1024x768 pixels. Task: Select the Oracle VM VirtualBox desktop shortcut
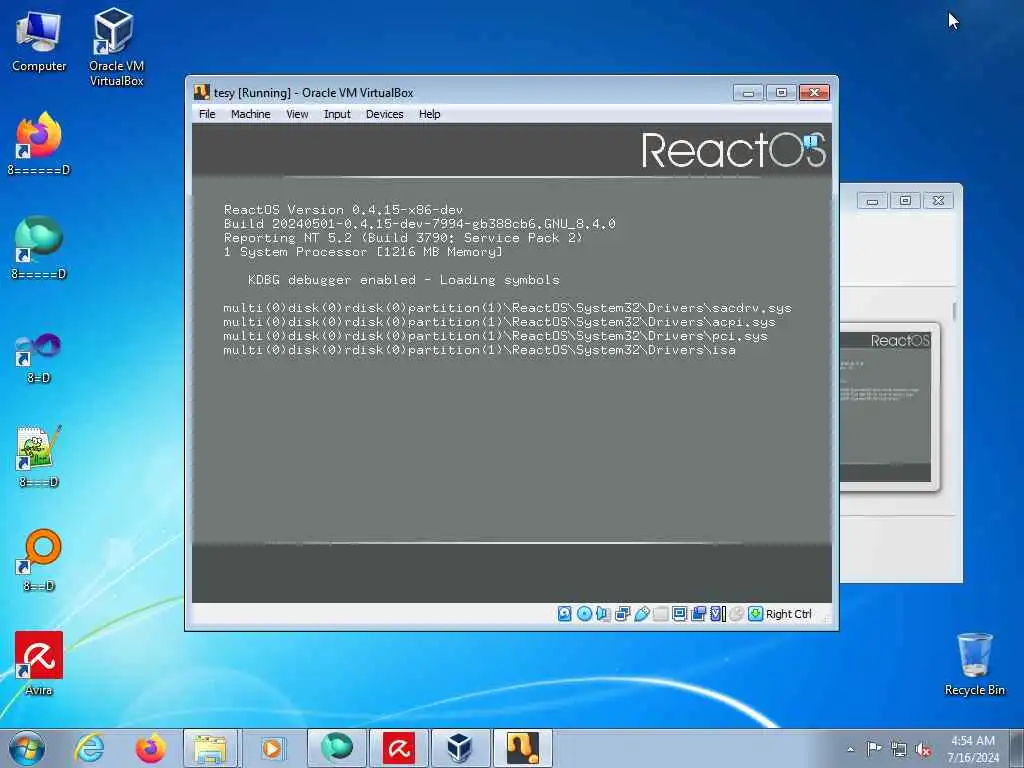click(116, 47)
